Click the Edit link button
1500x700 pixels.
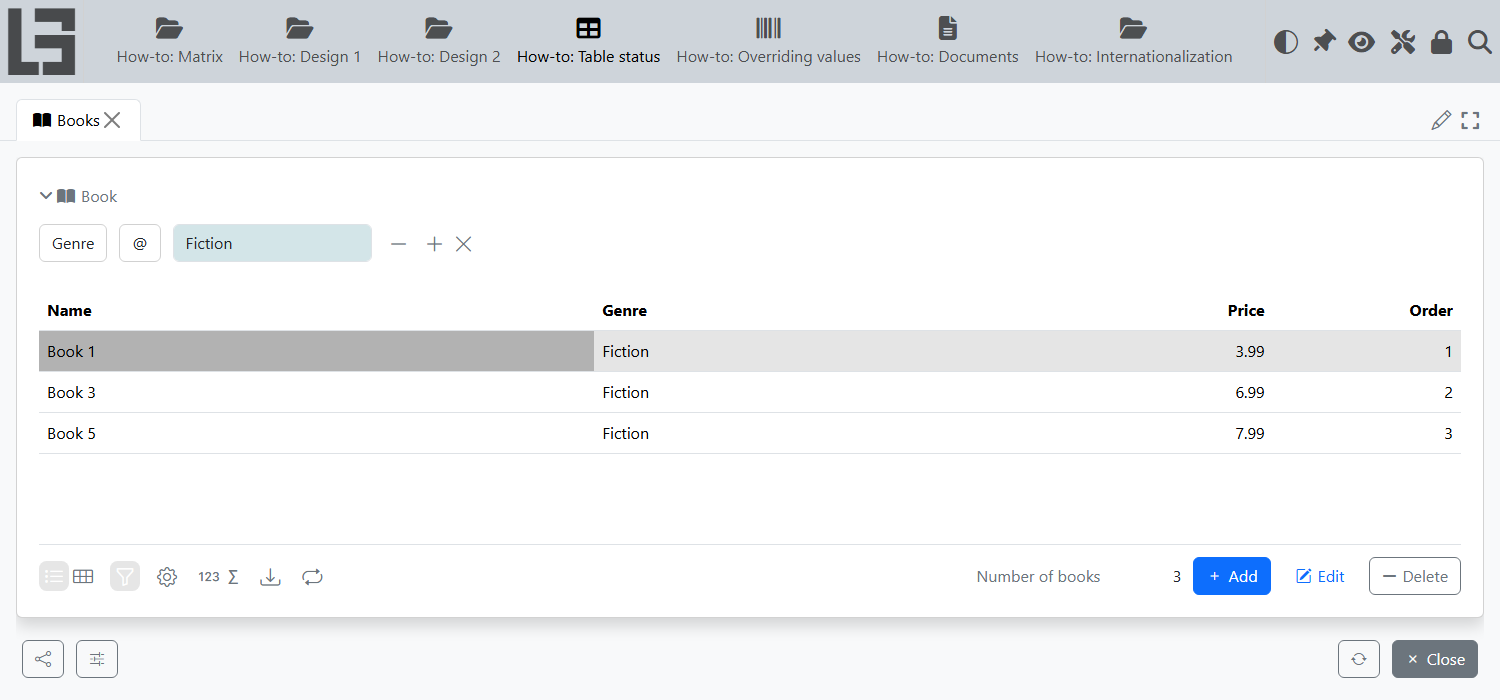click(1320, 576)
